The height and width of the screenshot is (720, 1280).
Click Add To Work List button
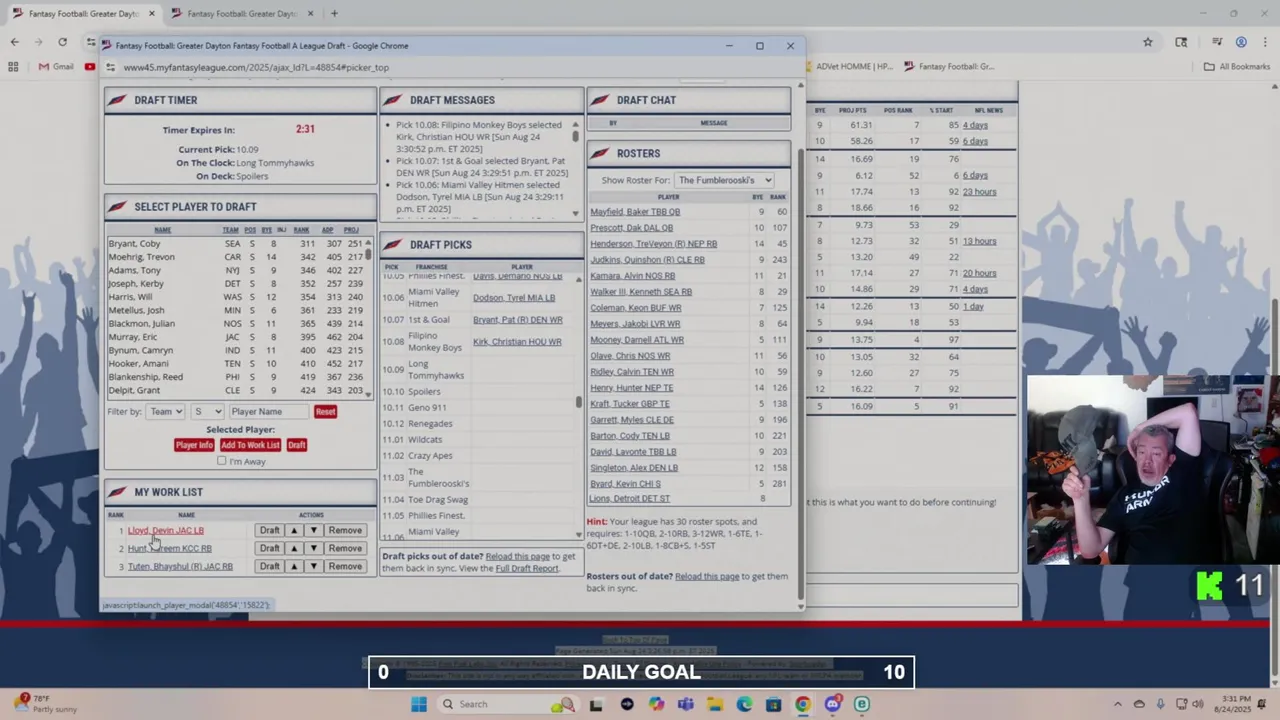pyautogui.click(x=250, y=445)
